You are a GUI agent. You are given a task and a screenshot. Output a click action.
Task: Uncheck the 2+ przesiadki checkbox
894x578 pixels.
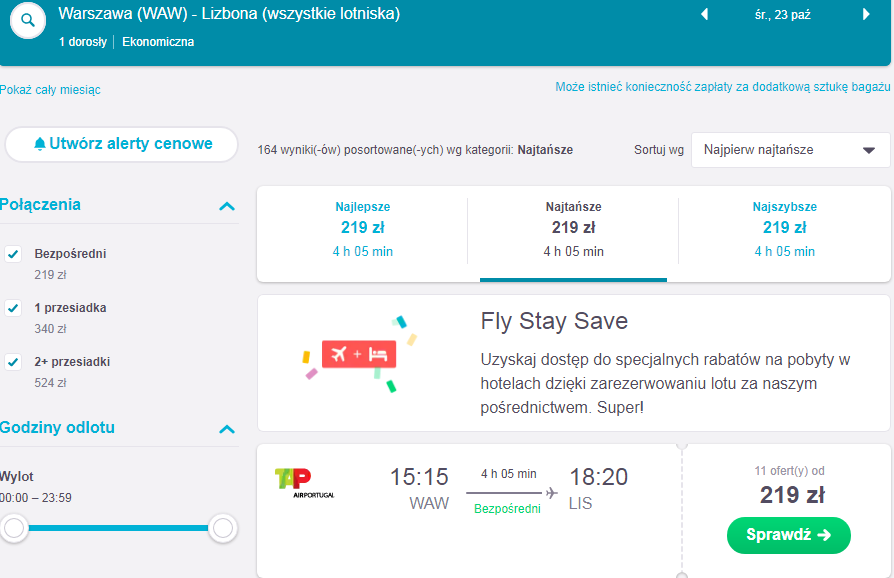coord(13,362)
